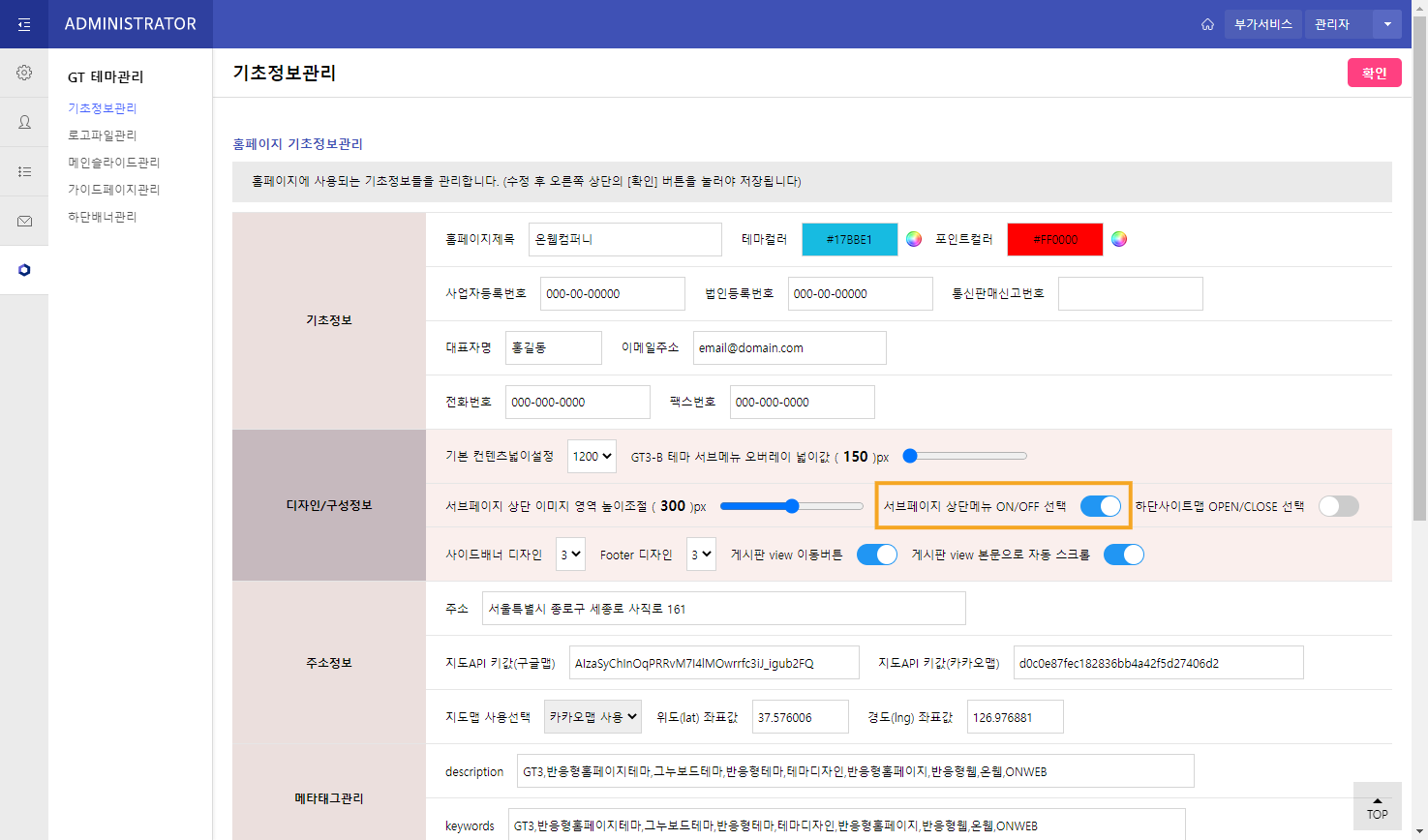Jump to top with TOP button
The image size is (1428, 840).
[x=1377, y=806]
